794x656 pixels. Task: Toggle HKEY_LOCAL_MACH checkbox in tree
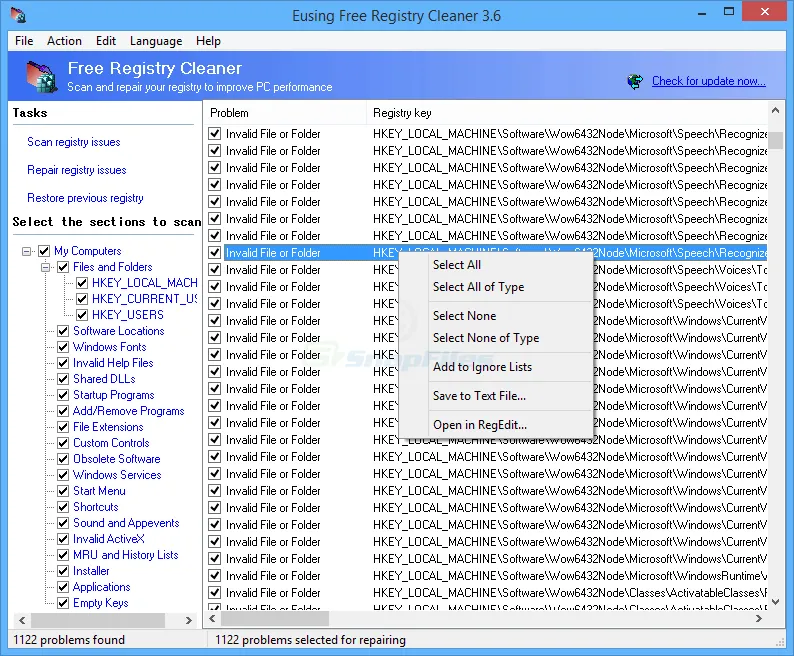(x=82, y=283)
